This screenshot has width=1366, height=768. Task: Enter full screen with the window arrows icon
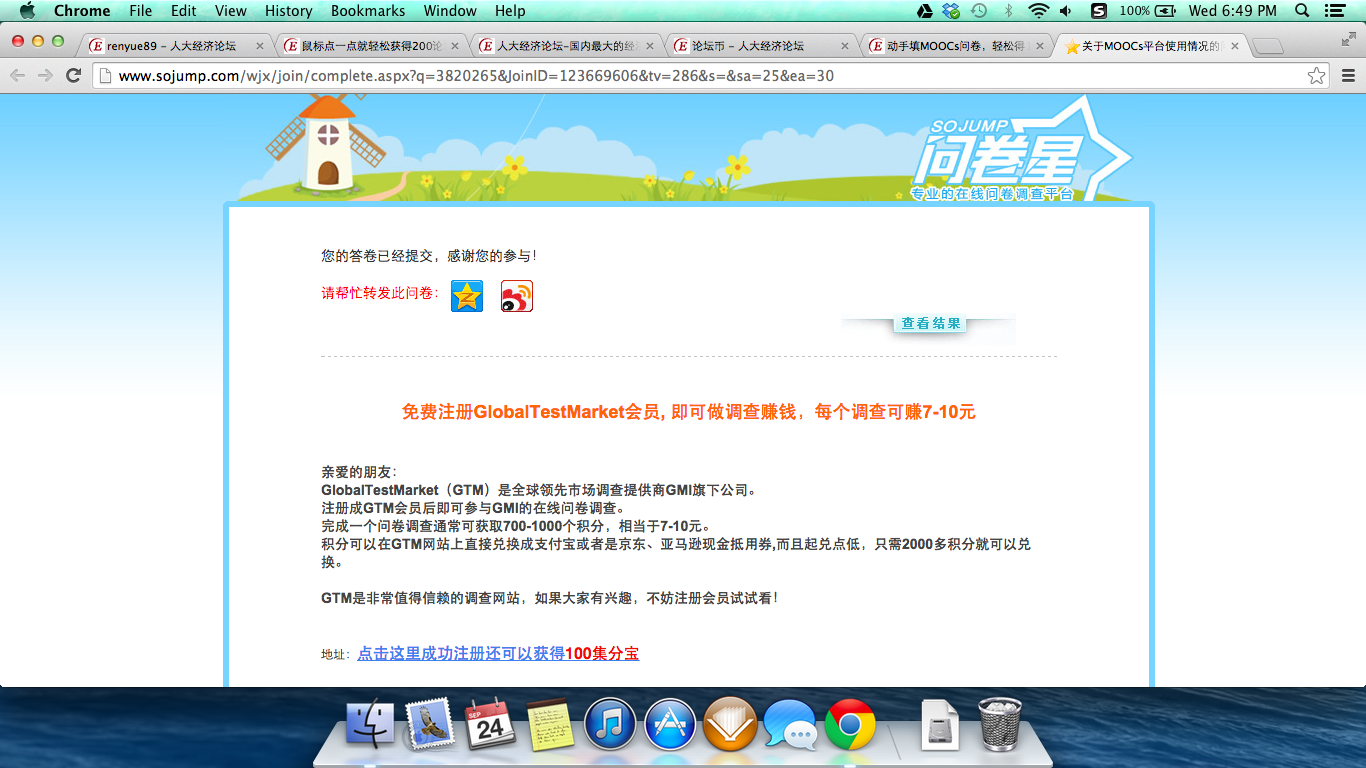click(1349, 40)
